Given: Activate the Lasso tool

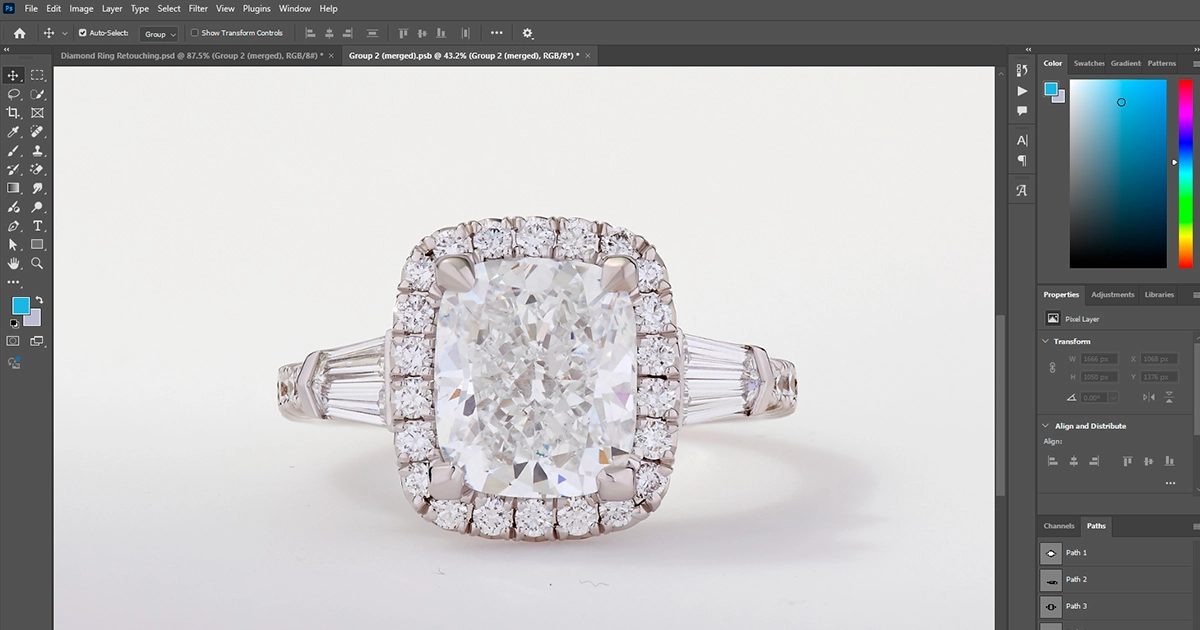Looking at the screenshot, I should [x=13, y=94].
